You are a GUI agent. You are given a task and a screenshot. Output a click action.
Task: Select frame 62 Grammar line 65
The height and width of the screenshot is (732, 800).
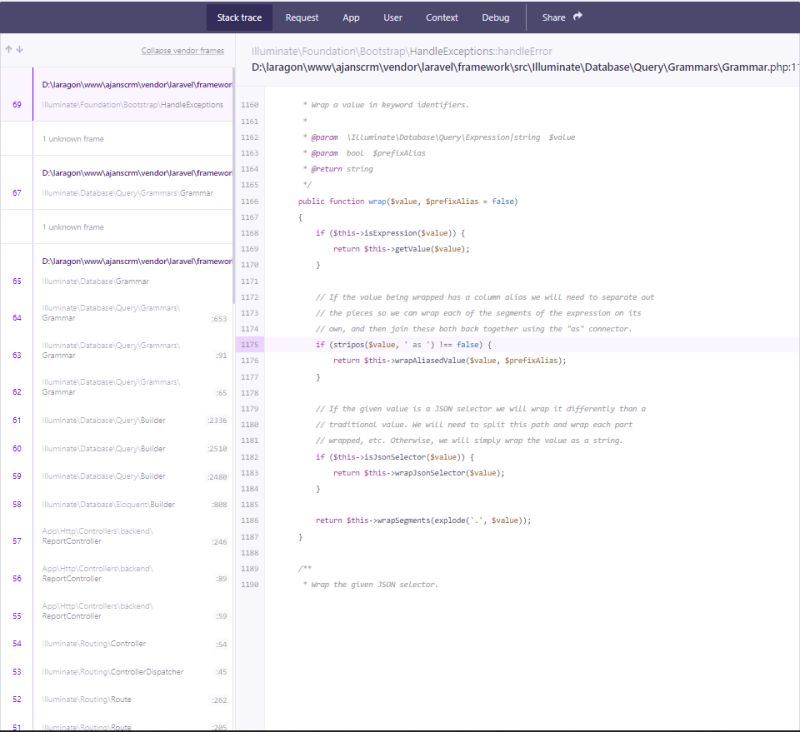pos(117,387)
